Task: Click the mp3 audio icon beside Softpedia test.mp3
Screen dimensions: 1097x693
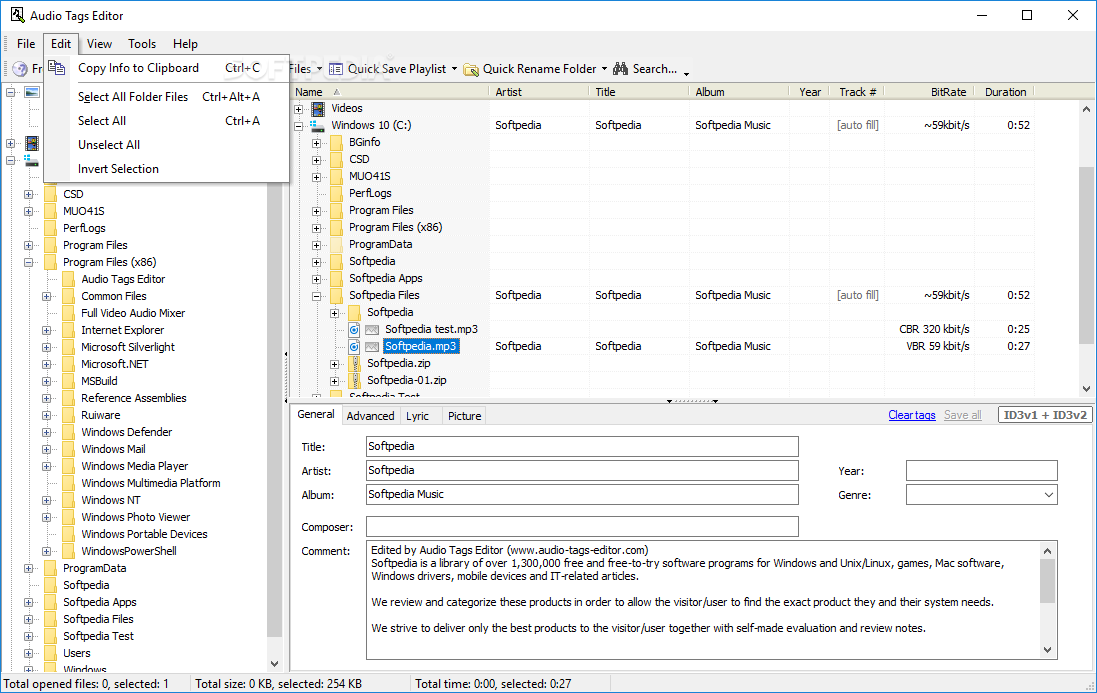Action: [x=354, y=329]
